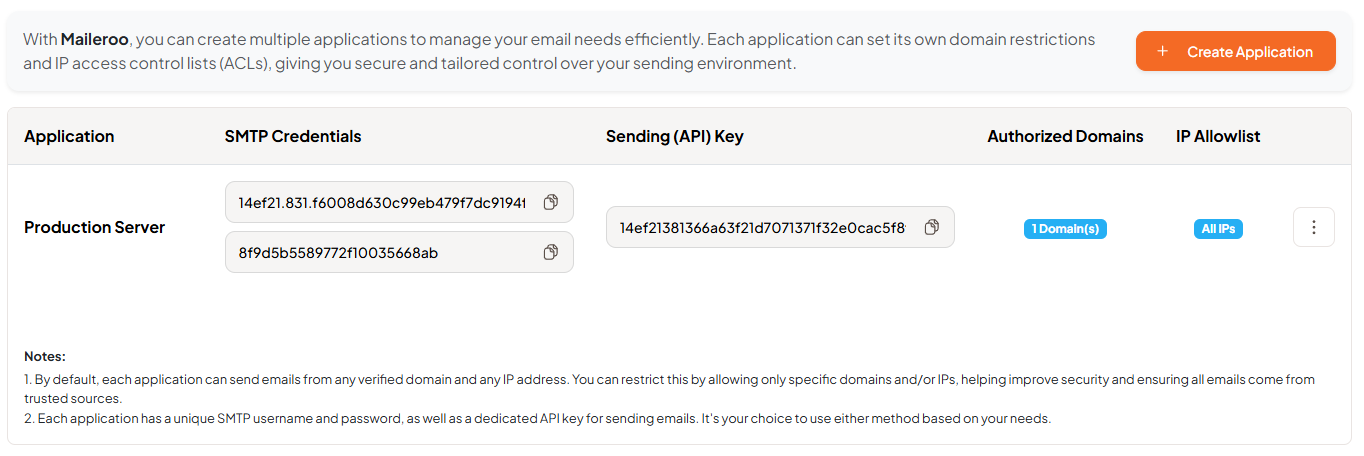The width and height of the screenshot is (1364, 456).
Task: Copy the SMTP password 8f9d5b5589772f10035668ab
Action: coord(550,252)
